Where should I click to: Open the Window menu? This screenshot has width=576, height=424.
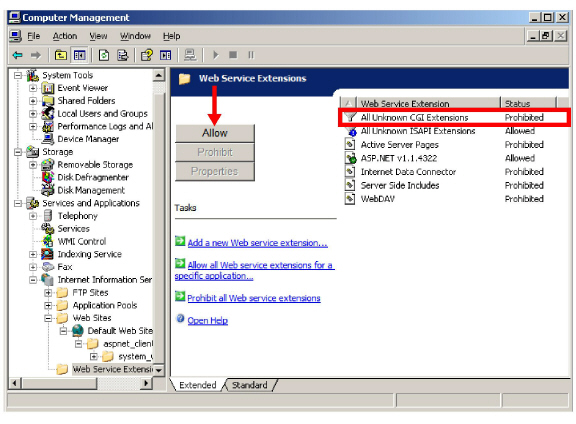coord(135,36)
